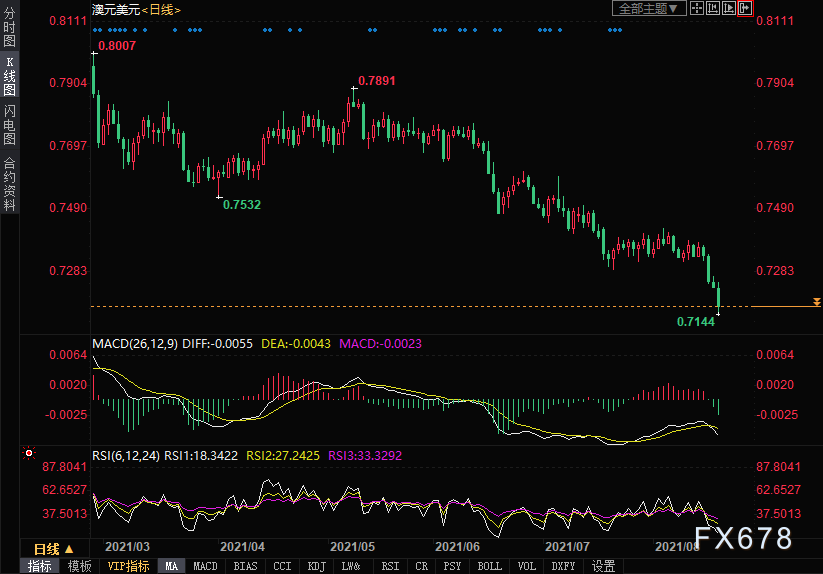
Task: Click the 澳元美元<日线> chart title
Action: click(136, 9)
